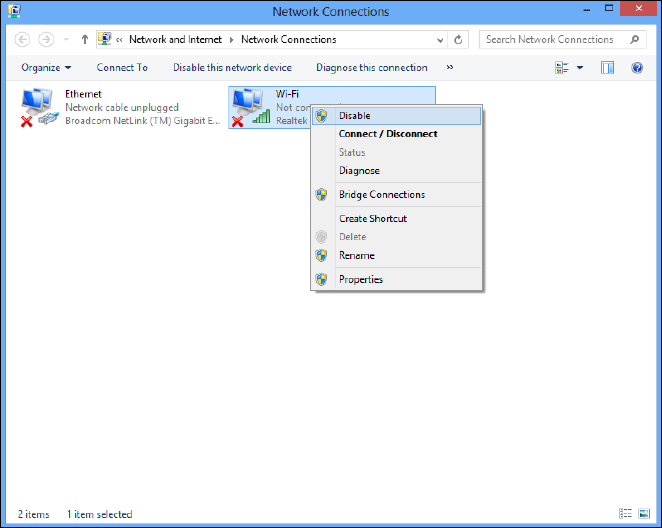Click Disable this network device

pyautogui.click(x=232, y=68)
